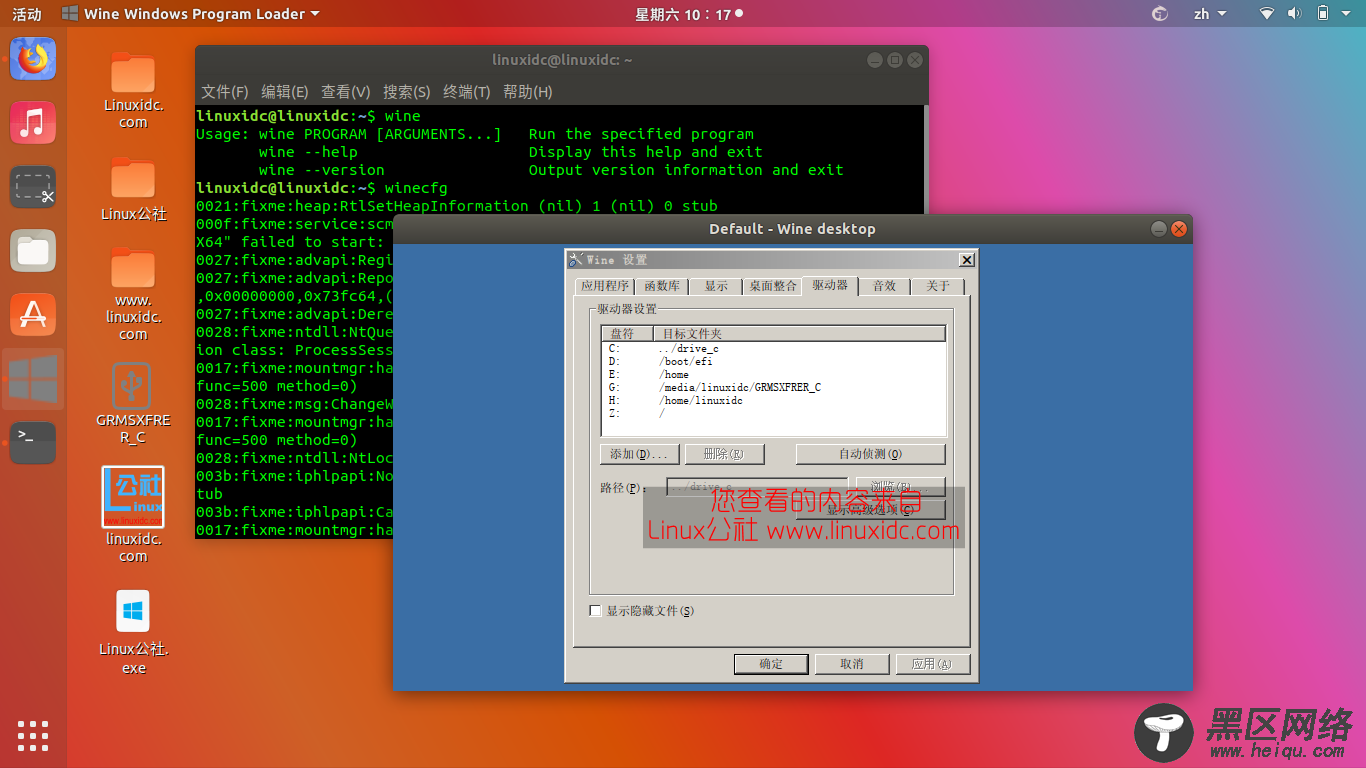Screen dimensions: 1366x768
Task: Open the Linux公社 desktop folder
Action: 133,188
